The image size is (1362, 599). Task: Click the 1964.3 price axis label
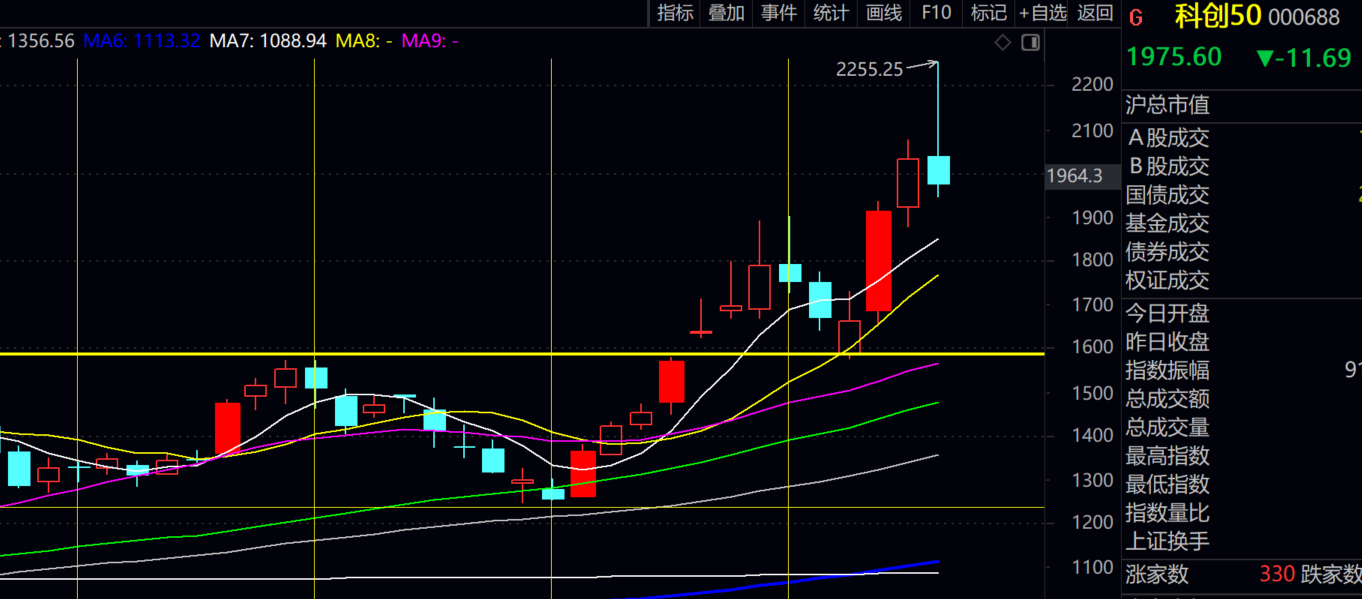click(x=1074, y=176)
